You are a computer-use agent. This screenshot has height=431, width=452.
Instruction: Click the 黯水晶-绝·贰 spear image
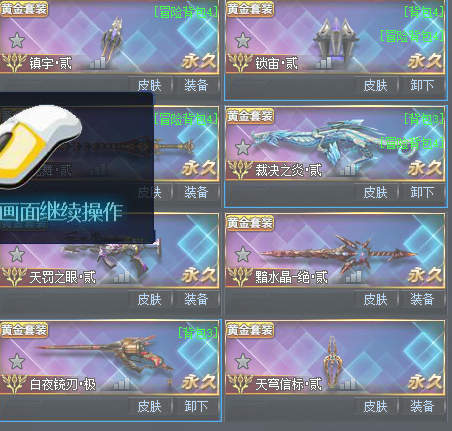point(338,255)
